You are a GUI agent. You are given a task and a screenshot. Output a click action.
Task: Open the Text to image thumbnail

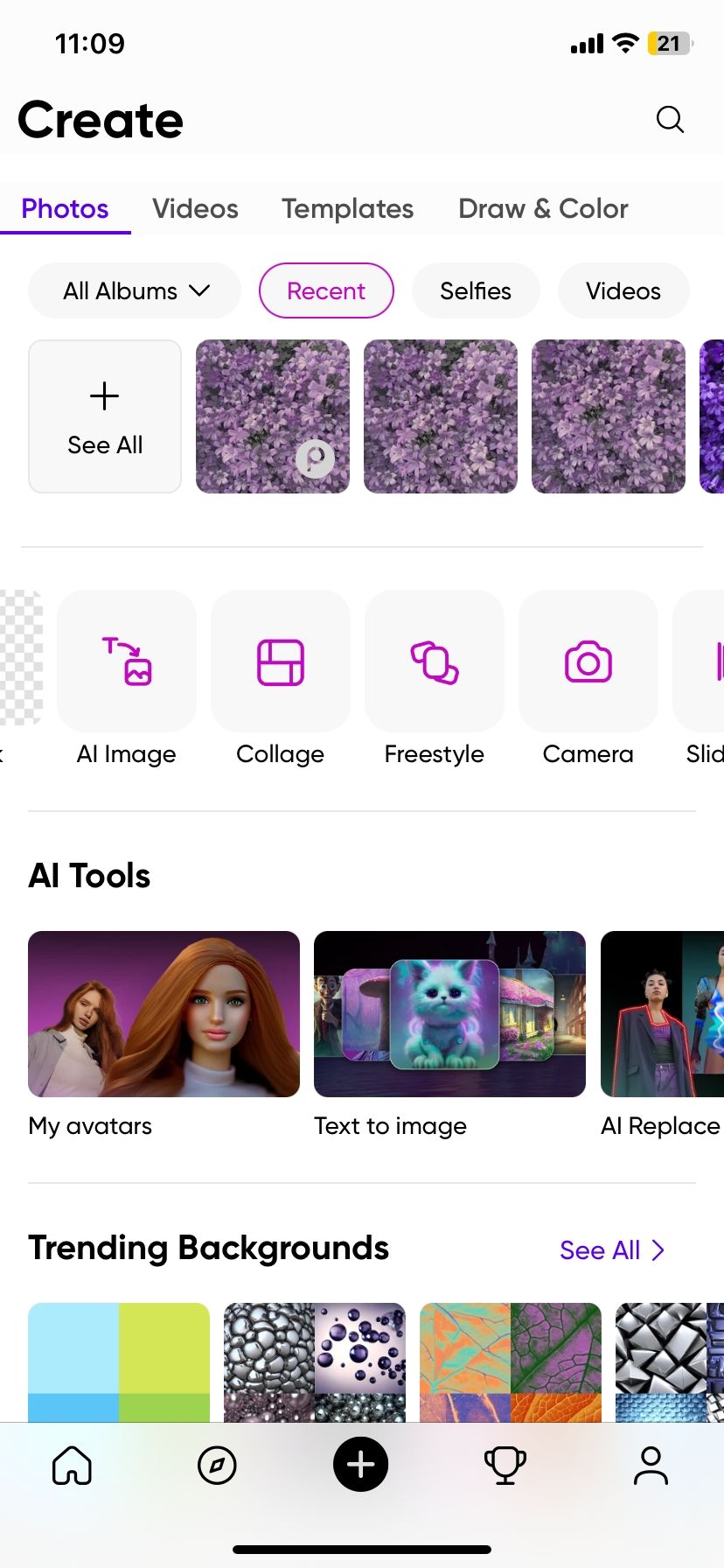click(449, 1014)
